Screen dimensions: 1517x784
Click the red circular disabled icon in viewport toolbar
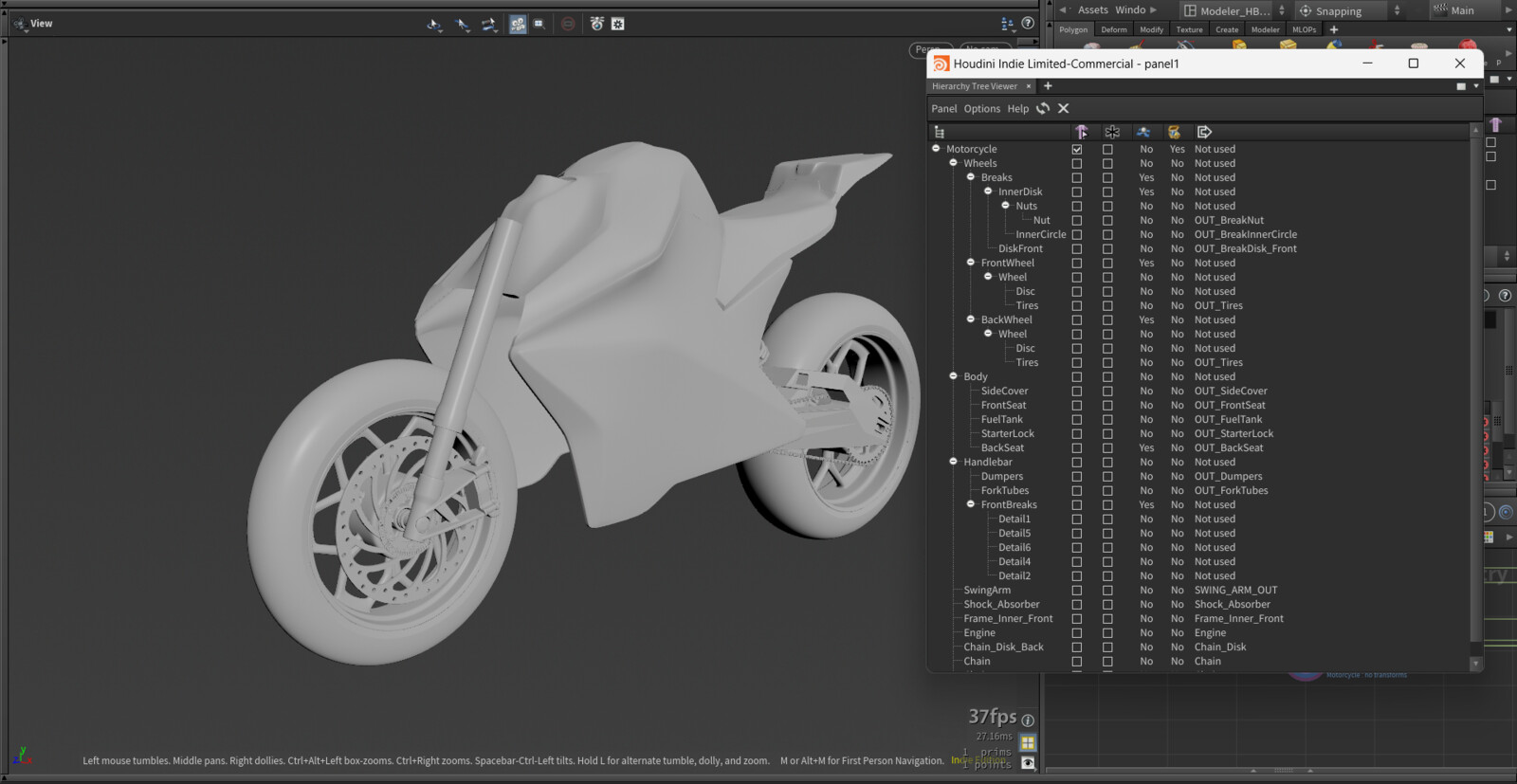click(x=568, y=25)
